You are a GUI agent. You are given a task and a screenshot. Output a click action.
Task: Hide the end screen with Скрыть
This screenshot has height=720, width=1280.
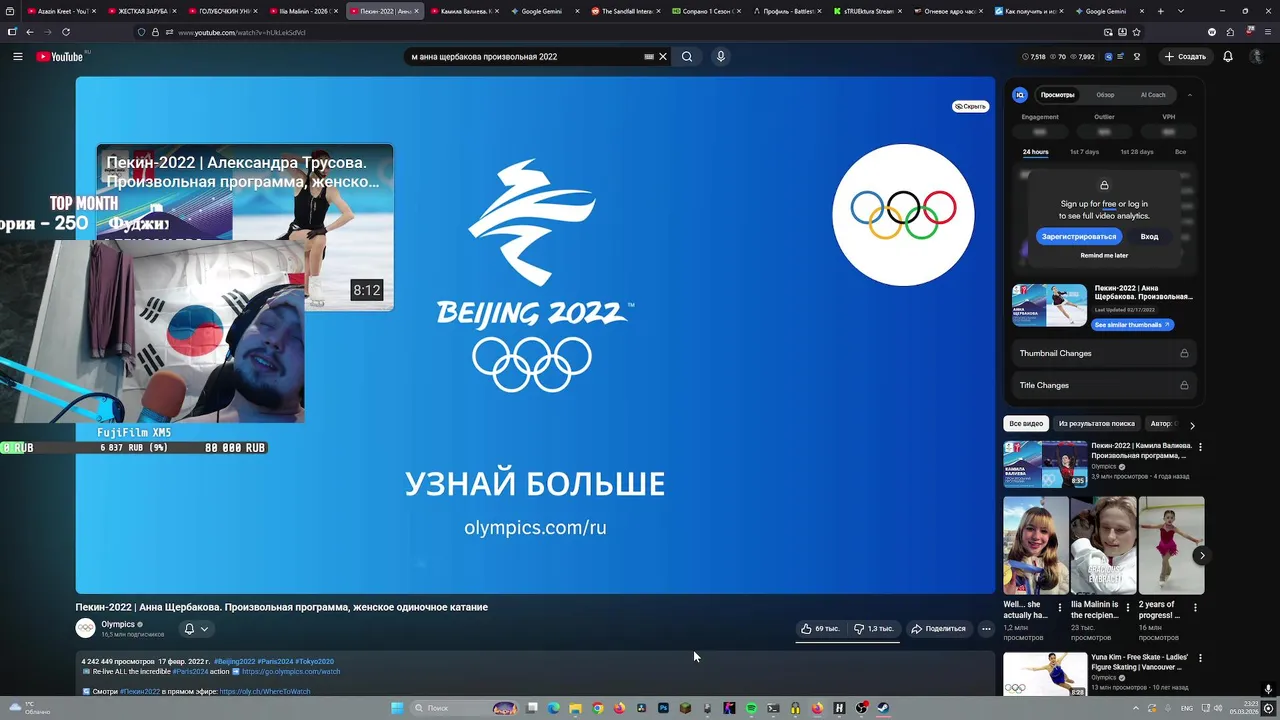(970, 106)
